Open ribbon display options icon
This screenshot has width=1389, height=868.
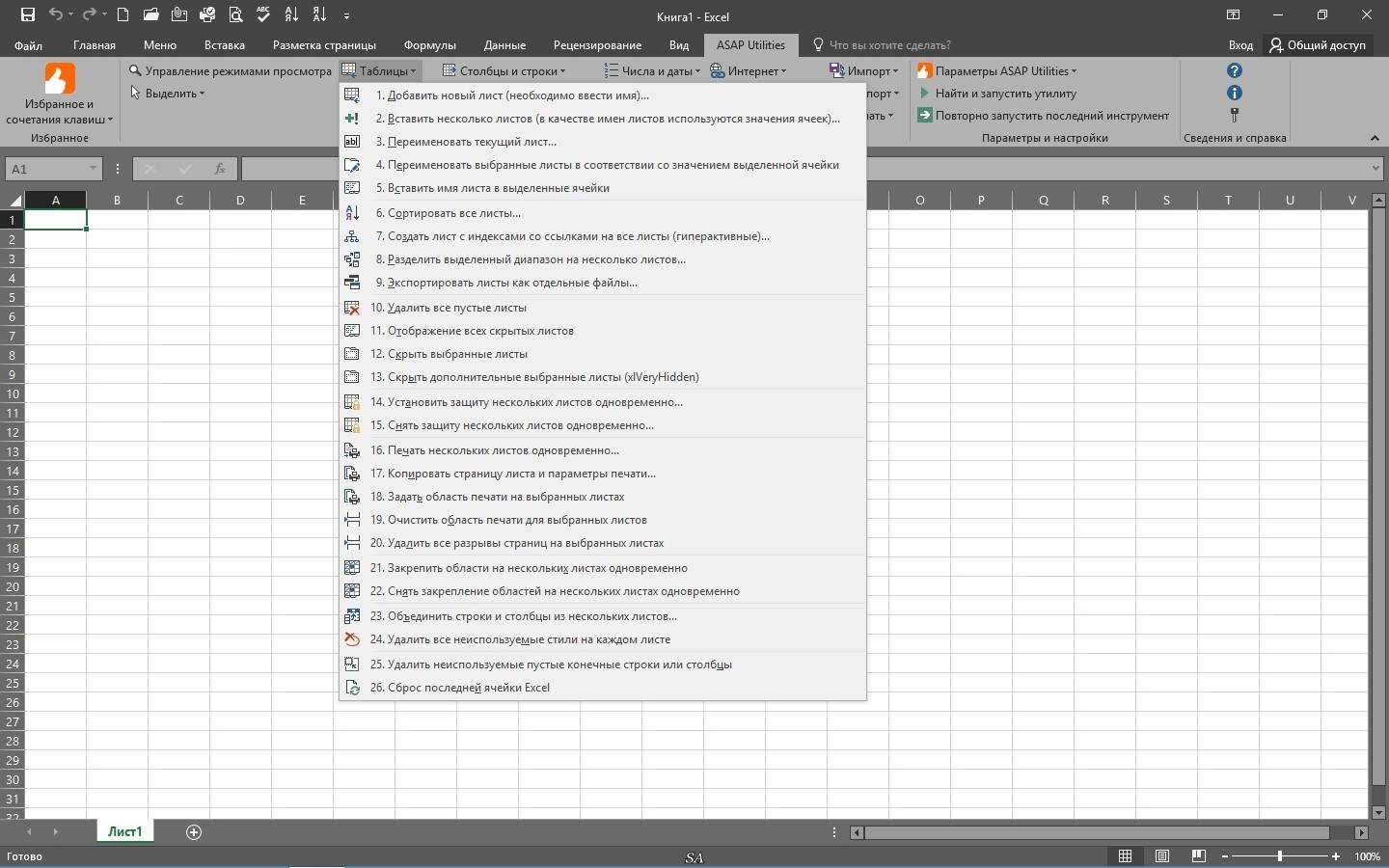click(1233, 15)
